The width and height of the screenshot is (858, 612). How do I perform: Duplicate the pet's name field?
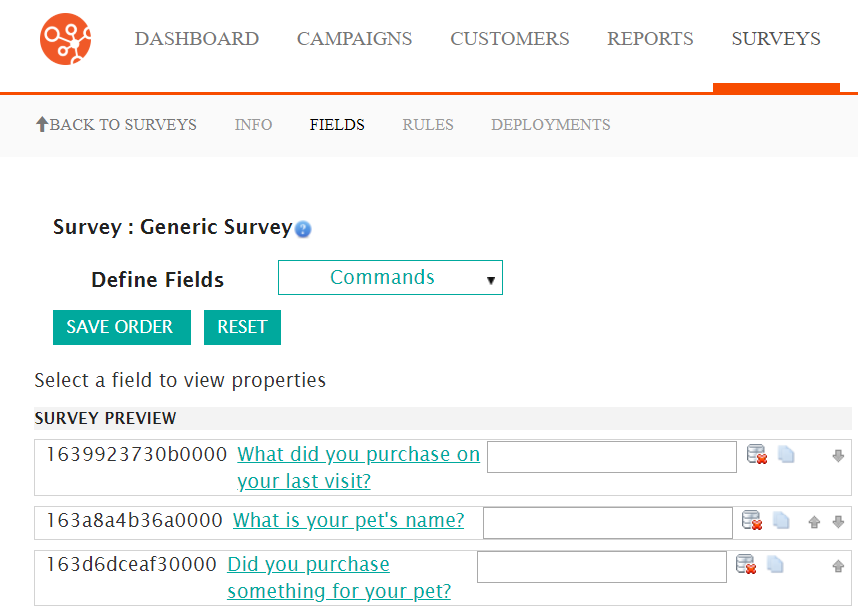pos(781,520)
